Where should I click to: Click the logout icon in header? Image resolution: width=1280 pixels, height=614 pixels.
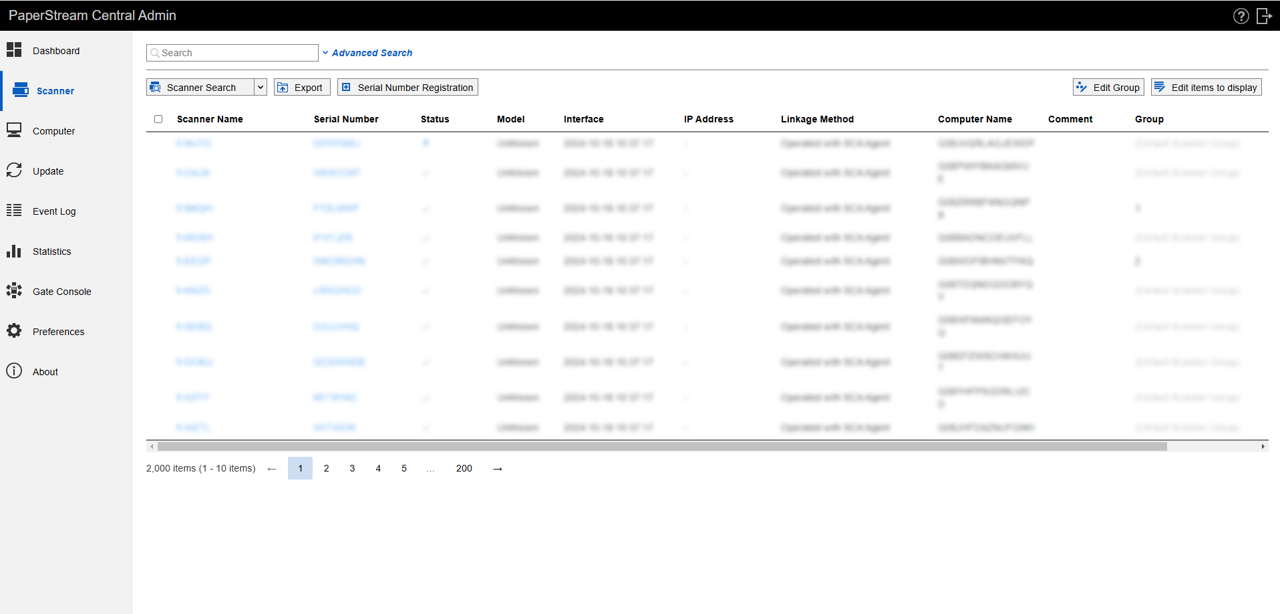tap(1264, 16)
